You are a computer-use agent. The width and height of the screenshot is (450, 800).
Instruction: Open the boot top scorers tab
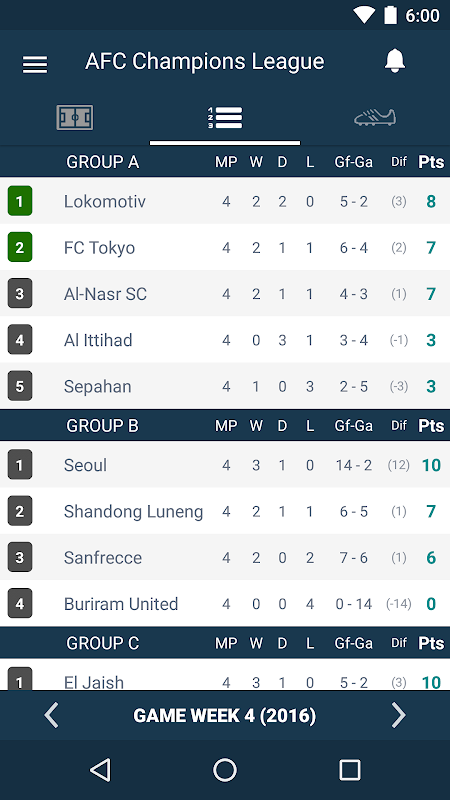click(375, 117)
